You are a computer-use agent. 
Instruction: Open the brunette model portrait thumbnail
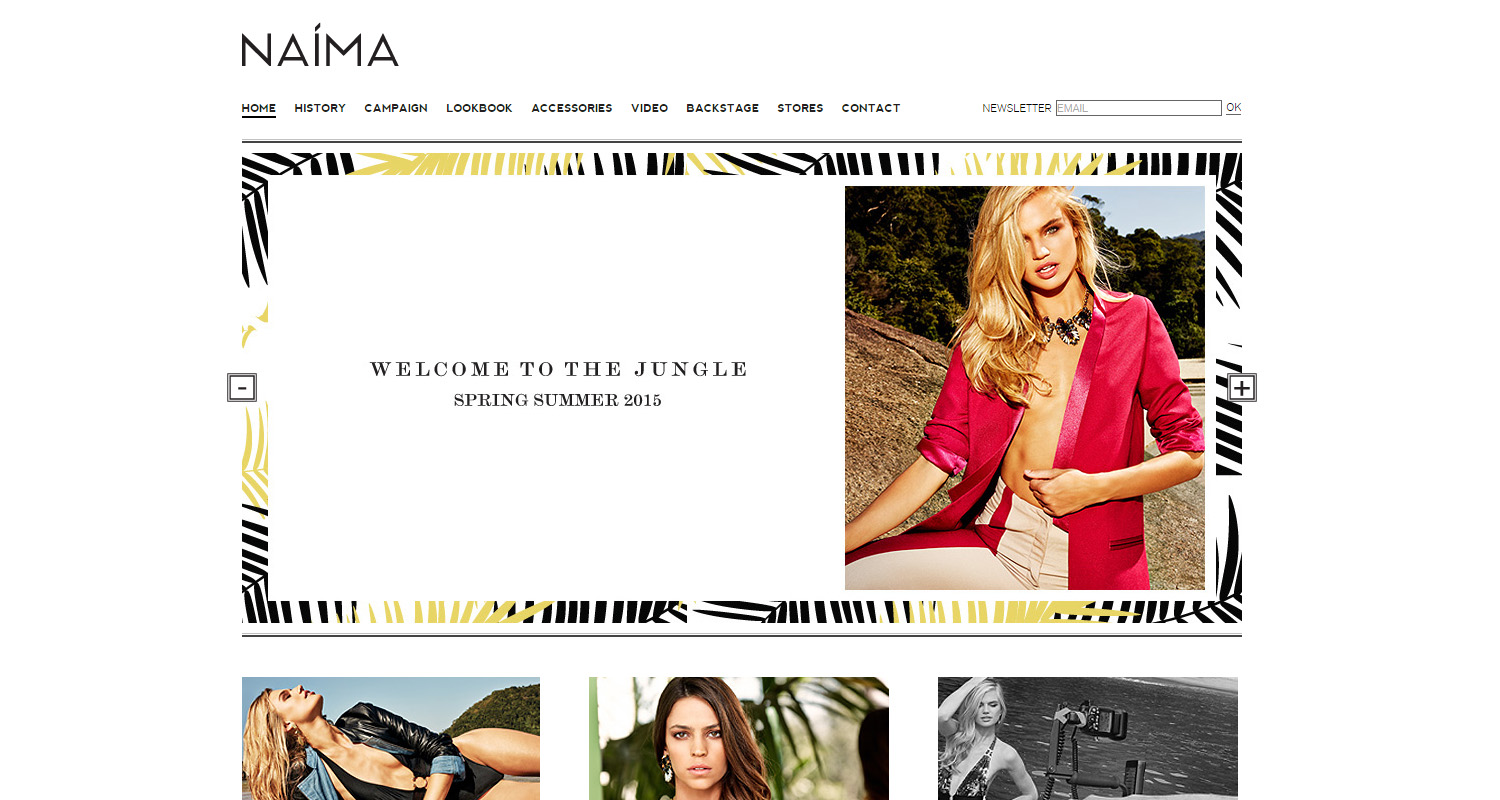coord(739,738)
